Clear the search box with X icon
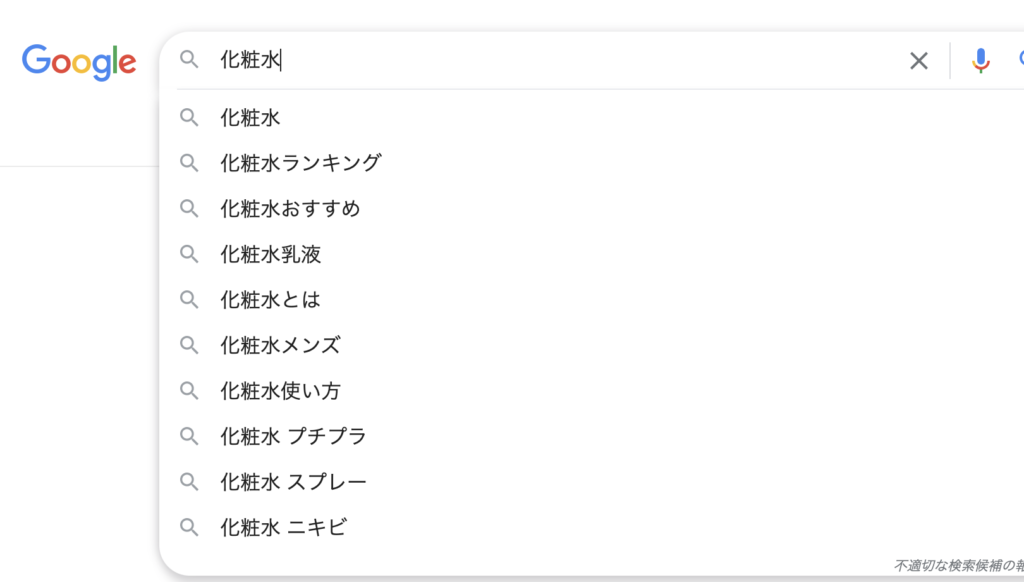 (x=919, y=61)
